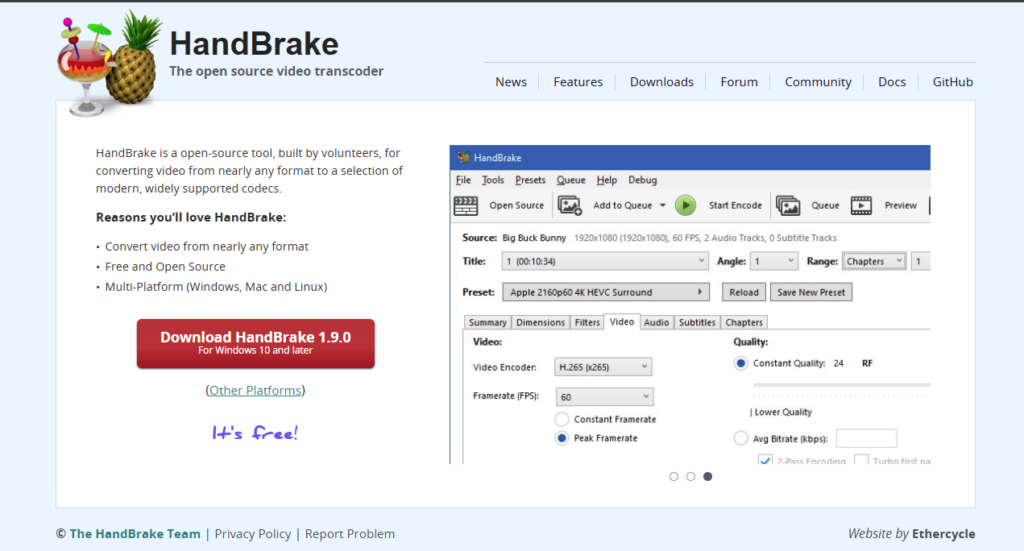Select the first carousel dot
Screen dimensions: 1024x551
(x=674, y=477)
